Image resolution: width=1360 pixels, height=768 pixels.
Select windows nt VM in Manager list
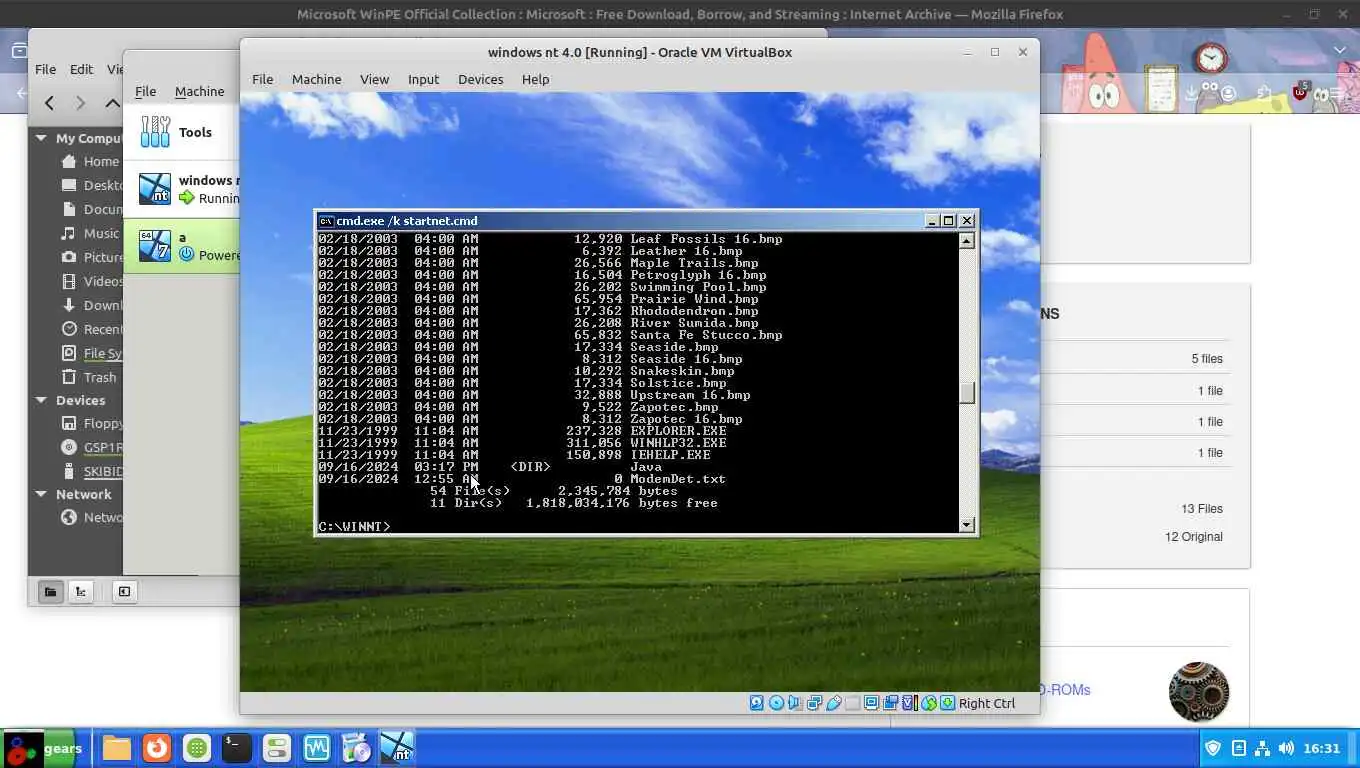click(x=182, y=189)
